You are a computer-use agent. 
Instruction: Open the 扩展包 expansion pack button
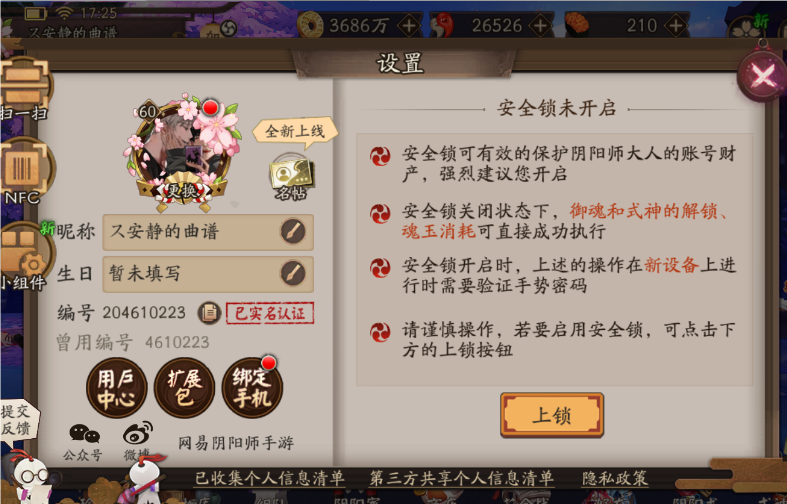point(184,388)
